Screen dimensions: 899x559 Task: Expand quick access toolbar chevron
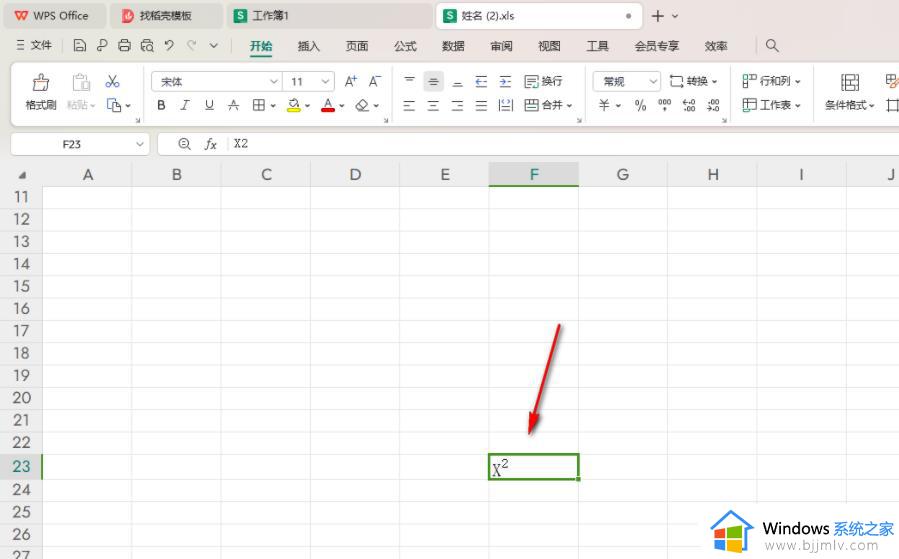pyautogui.click(x=213, y=45)
